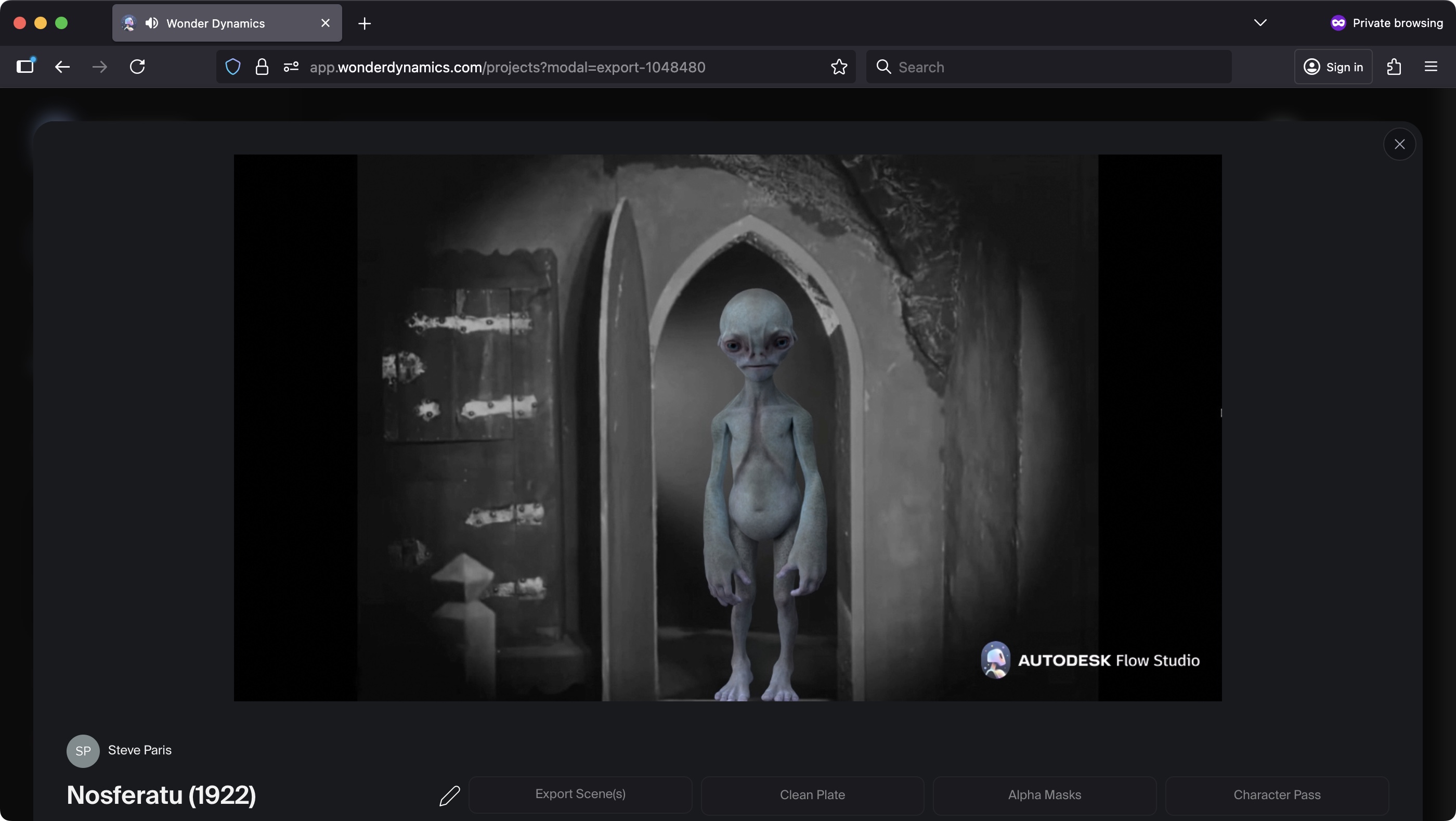Bookmark this page with the star icon
The width and height of the screenshot is (1456, 821).
(x=839, y=67)
